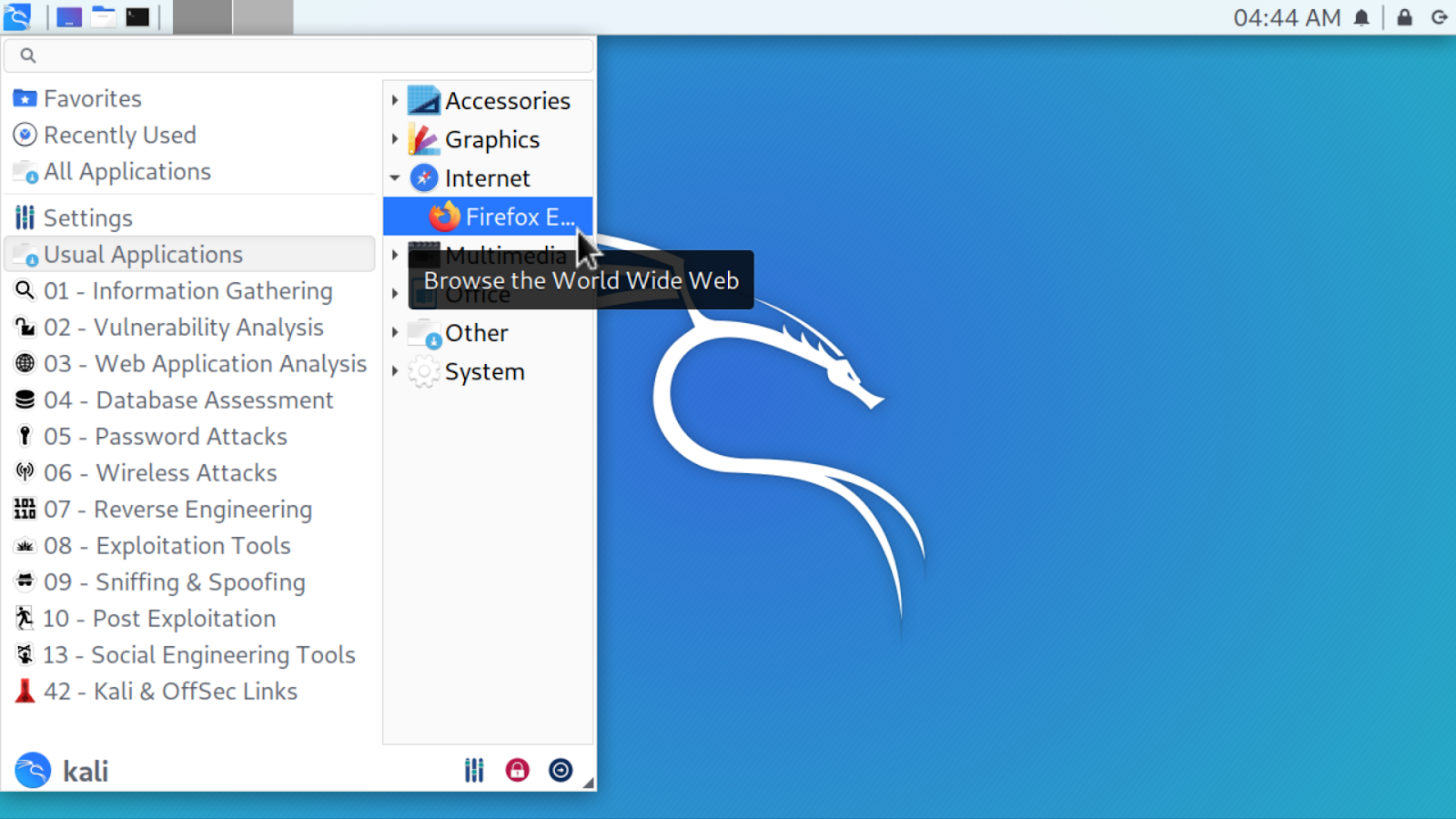Image resolution: width=1456 pixels, height=819 pixels.
Task: Expand the System category
Action: [x=395, y=371]
